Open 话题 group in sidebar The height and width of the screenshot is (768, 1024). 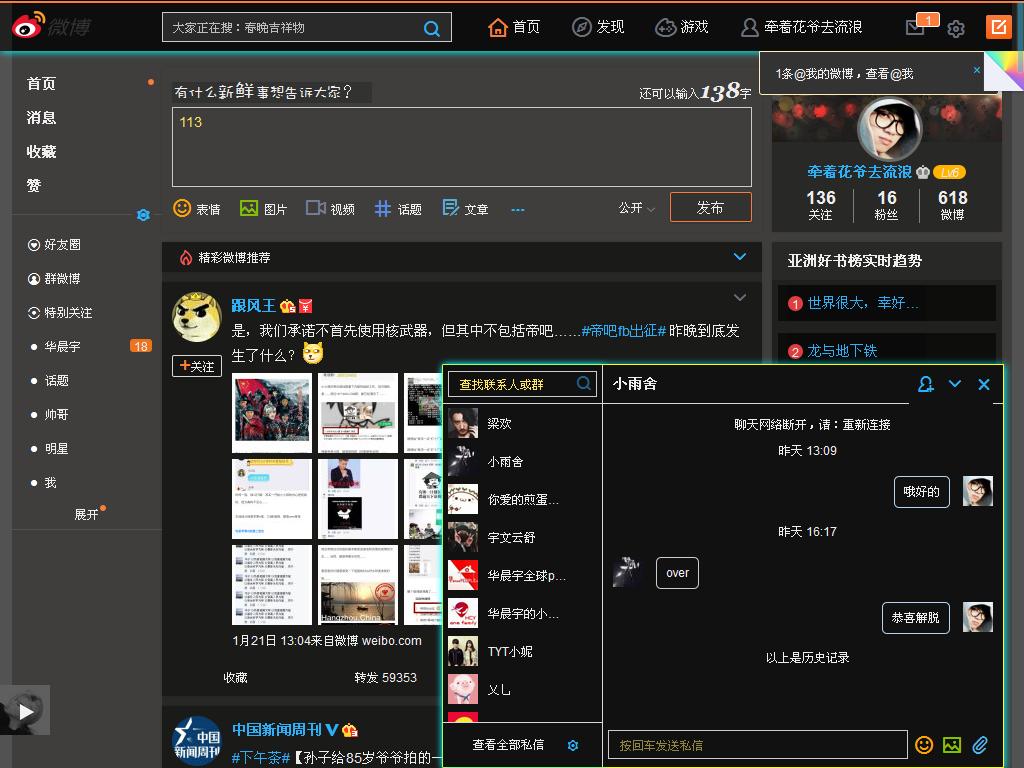point(56,380)
